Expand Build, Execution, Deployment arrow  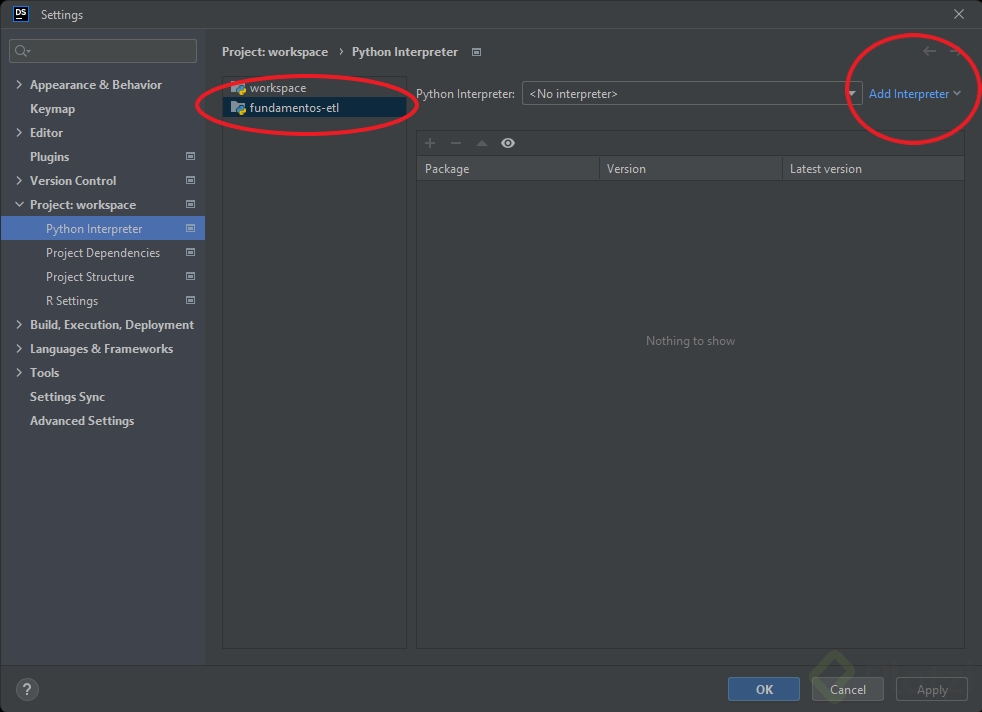tap(19, 324)
